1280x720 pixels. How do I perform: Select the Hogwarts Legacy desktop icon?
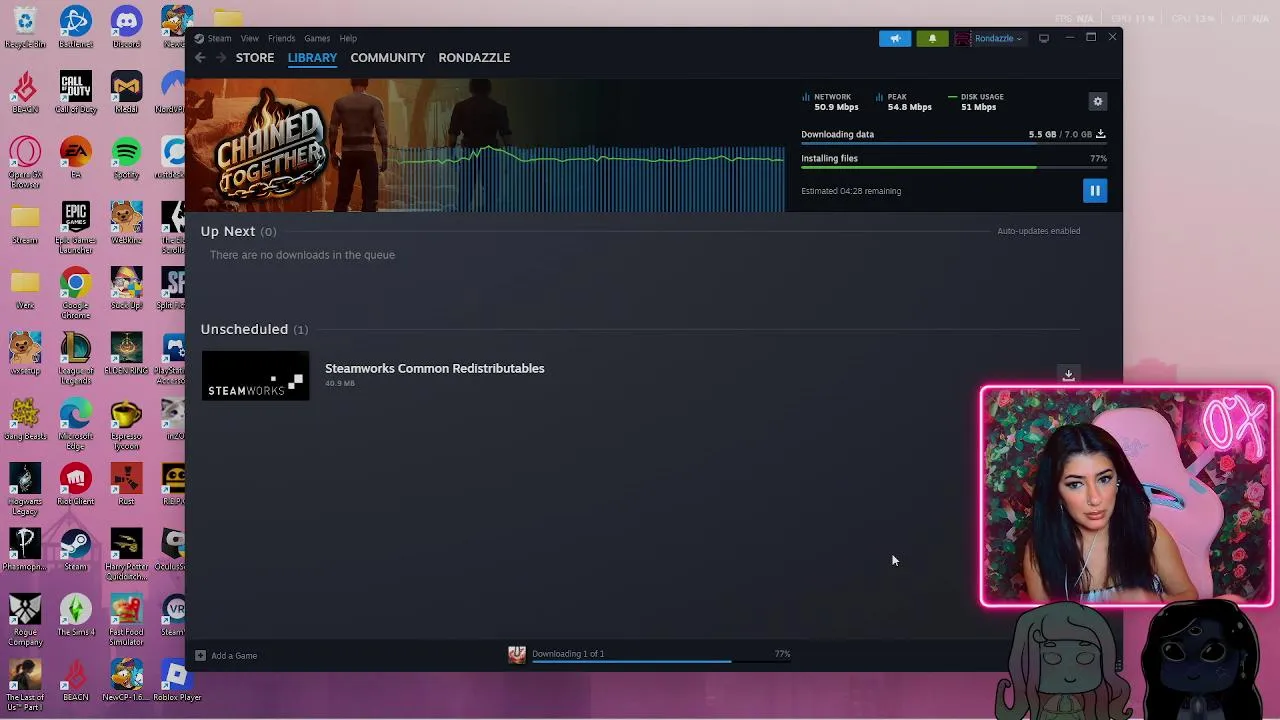[25, 490]
